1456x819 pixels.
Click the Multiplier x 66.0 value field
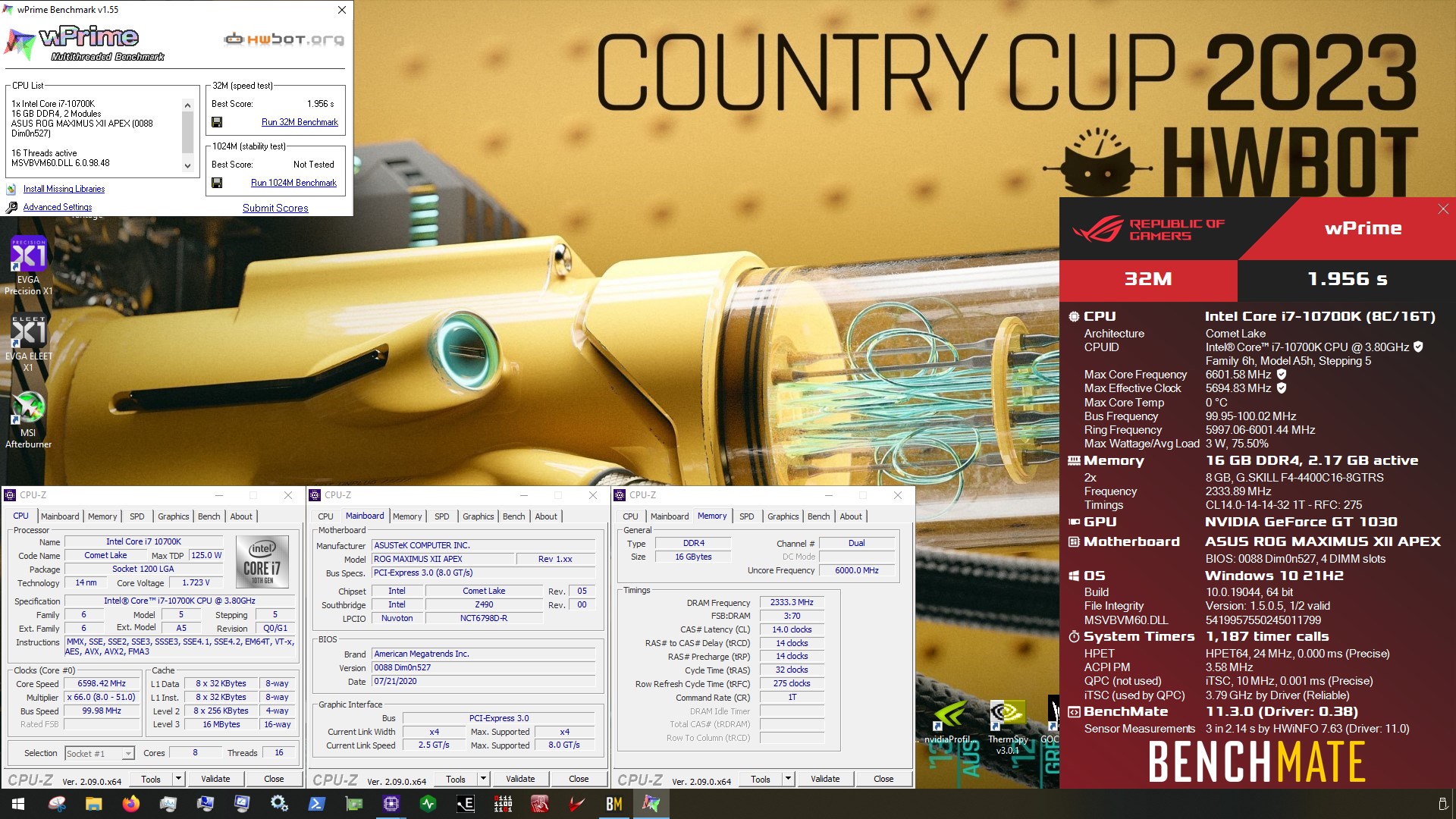pos(102,698)
